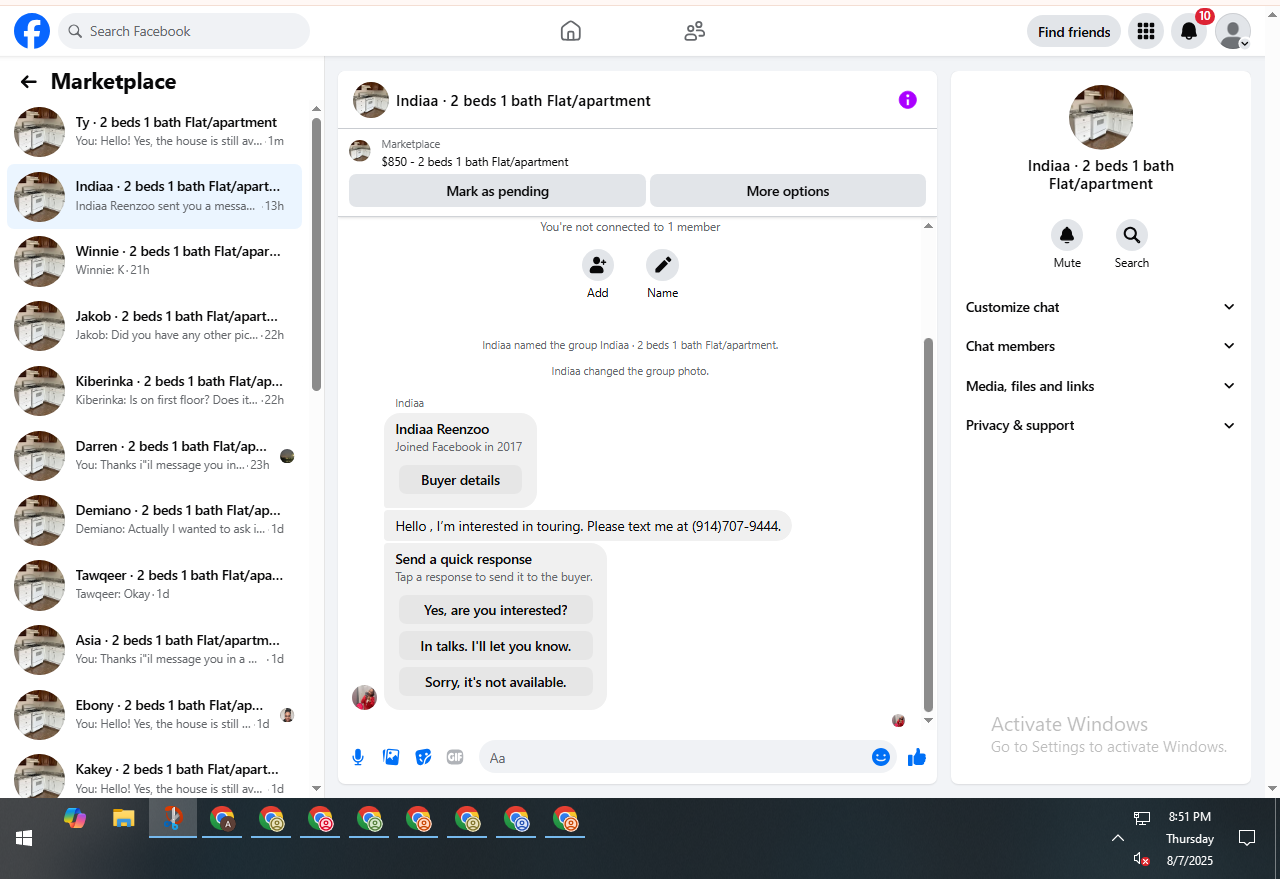The height and width of the screenshot is (879, 1280).
Task: Open the Ty conversation
Action: point(155,132)
